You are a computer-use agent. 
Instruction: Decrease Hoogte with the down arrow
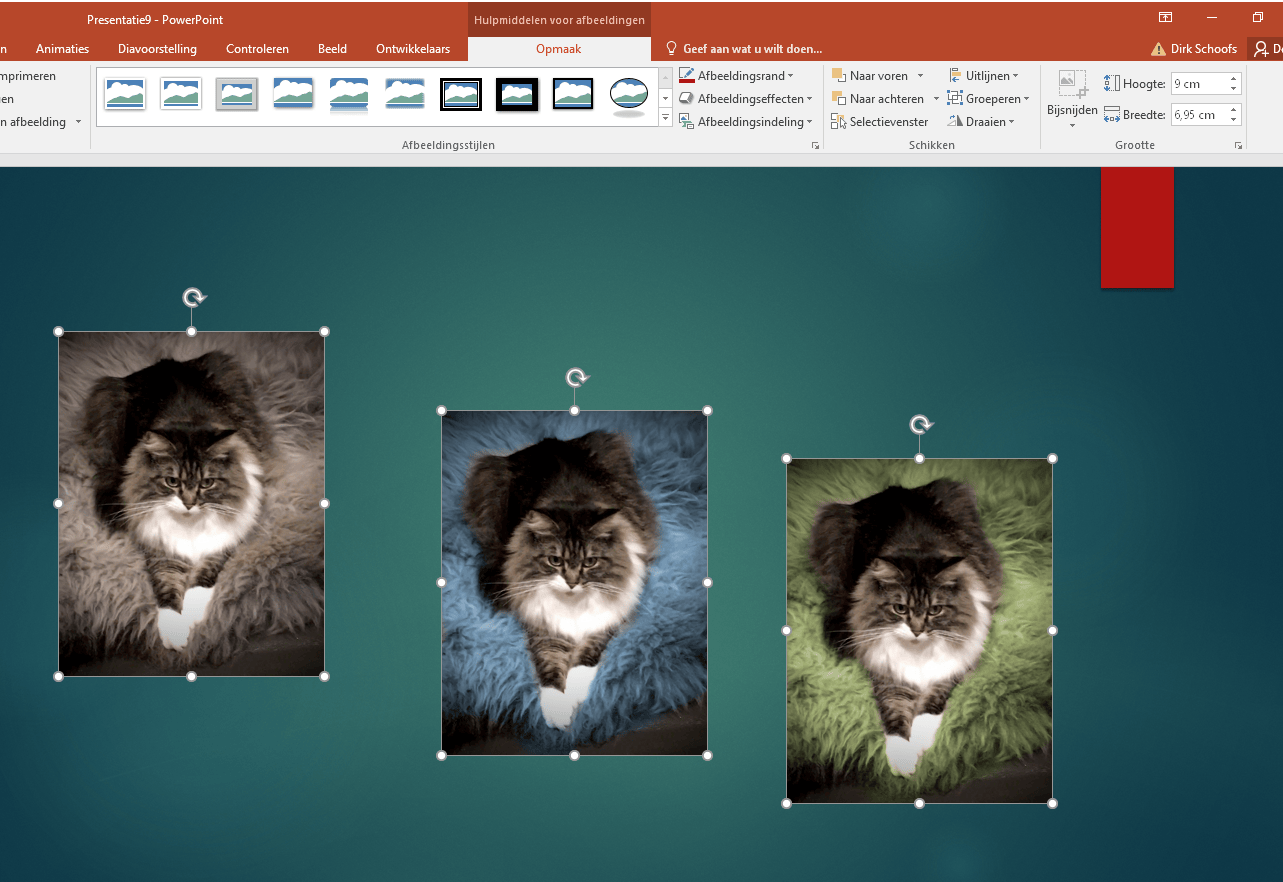coord(1234,90)
